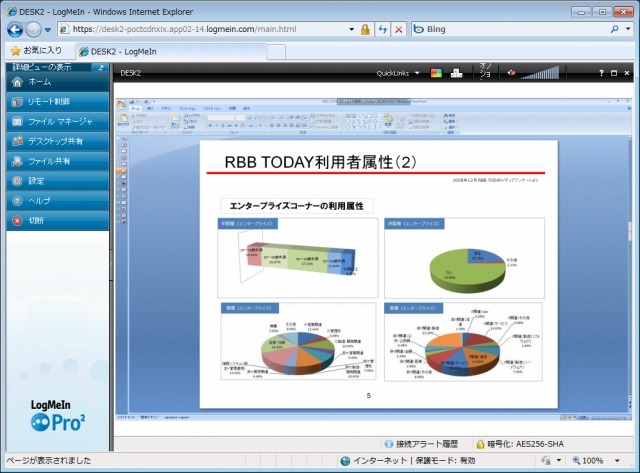
Task: Click the 暗号化: AES256-SHA lock indicator
Action: [x=520, y=444]
